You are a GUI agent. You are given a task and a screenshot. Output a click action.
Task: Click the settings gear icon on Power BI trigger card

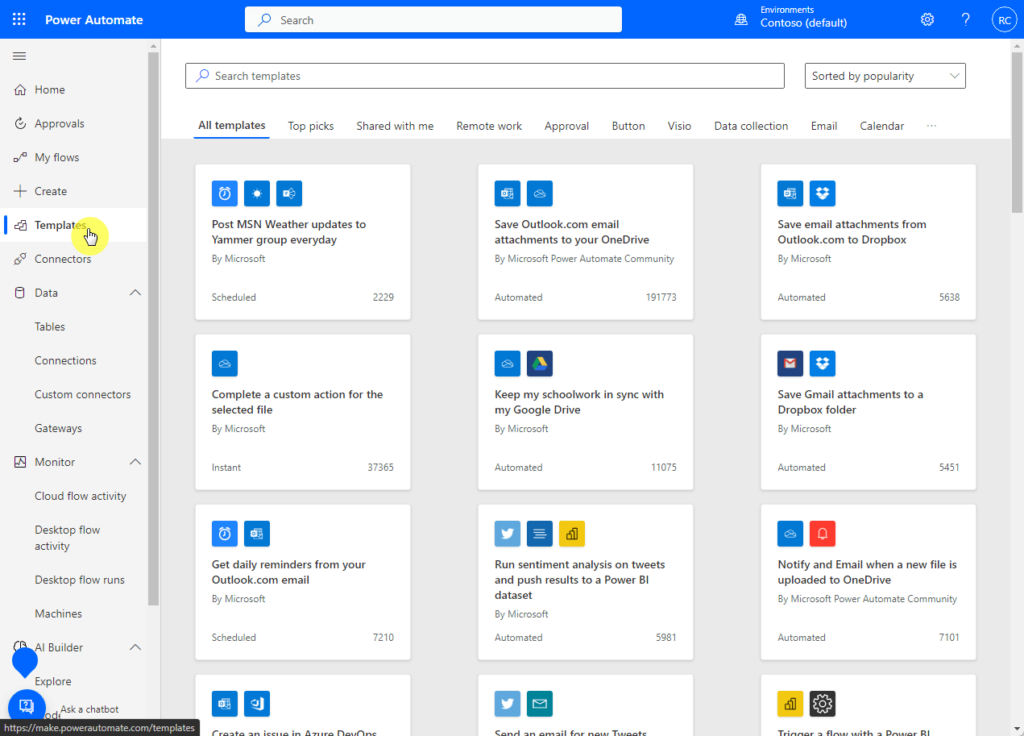822,703
